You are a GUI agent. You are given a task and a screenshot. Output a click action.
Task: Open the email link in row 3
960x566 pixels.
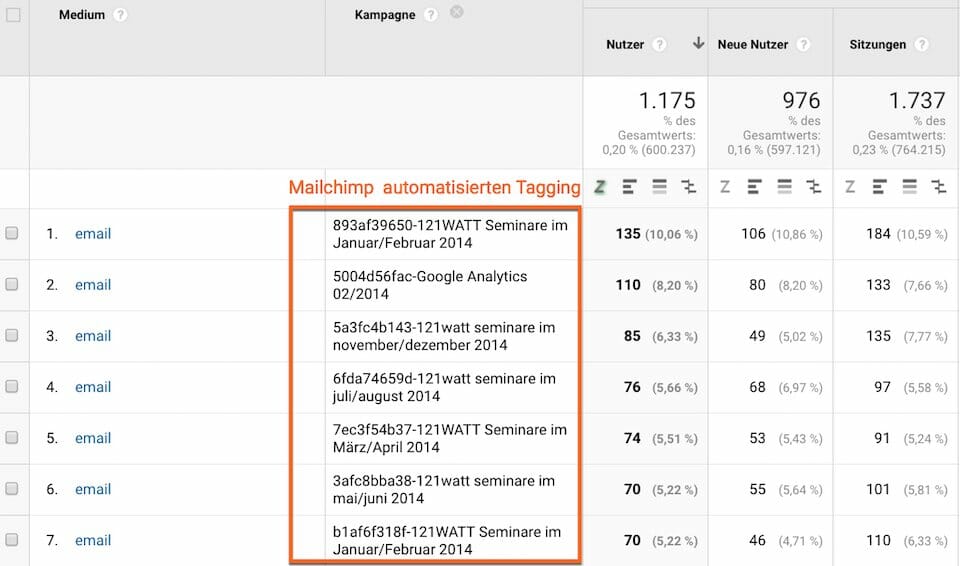(x=93, y=336)
